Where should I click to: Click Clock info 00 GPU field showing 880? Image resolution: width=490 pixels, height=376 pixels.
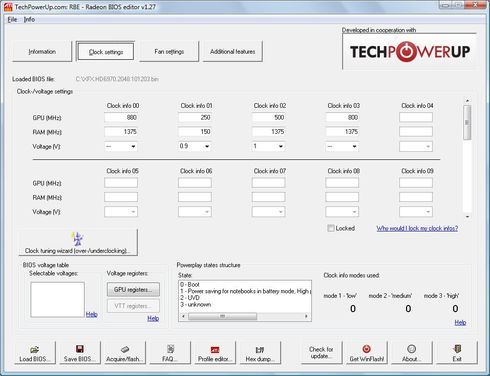[121, 117]
